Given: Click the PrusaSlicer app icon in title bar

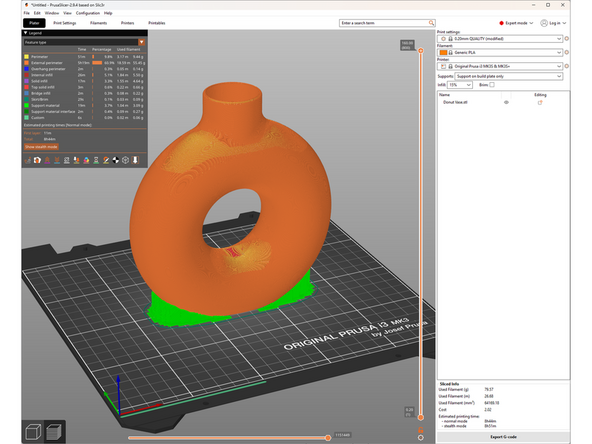Looking at the screenshot, I should click(26, 5).
